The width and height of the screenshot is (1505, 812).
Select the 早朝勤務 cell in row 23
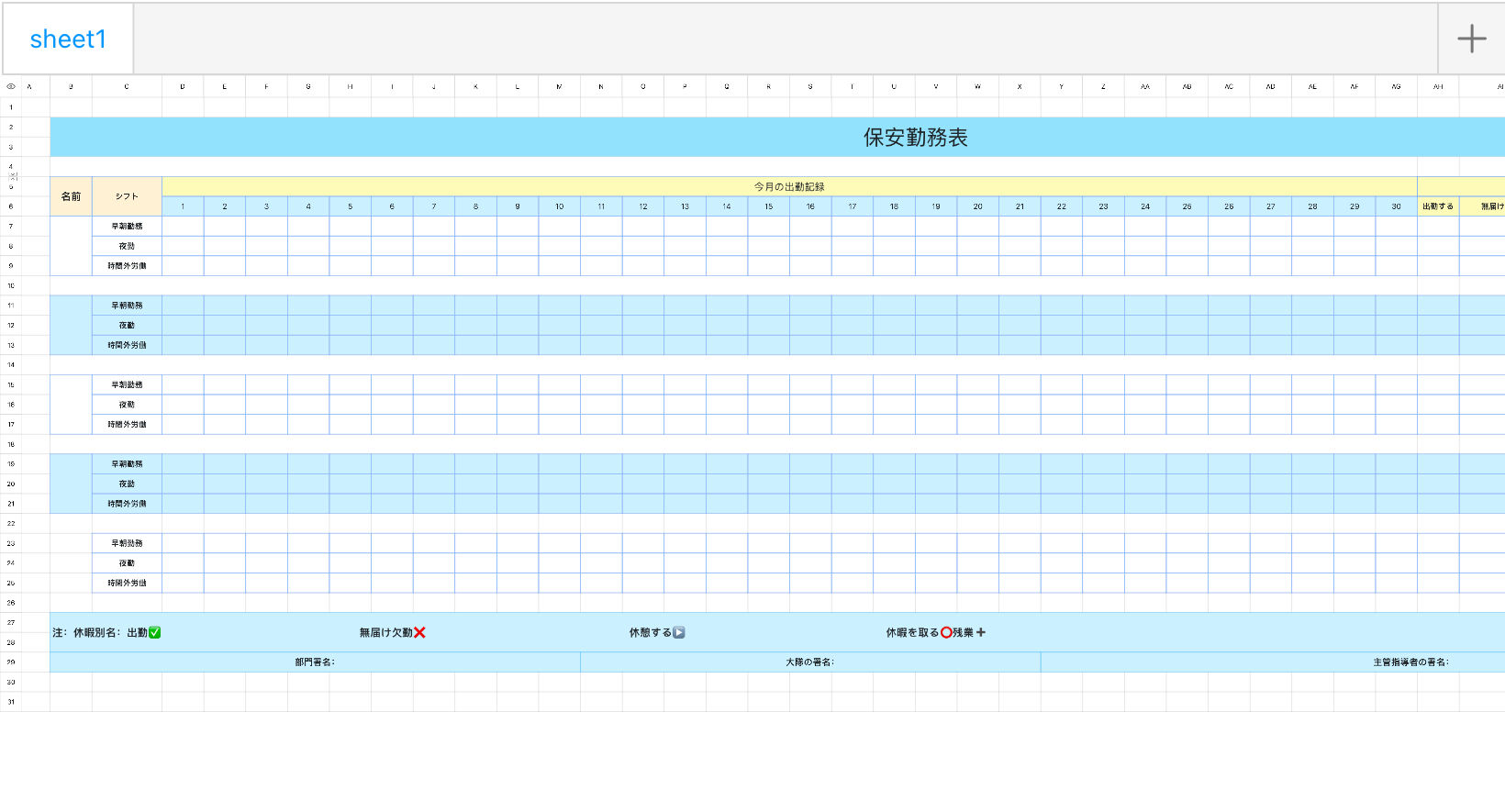(127, 543)
